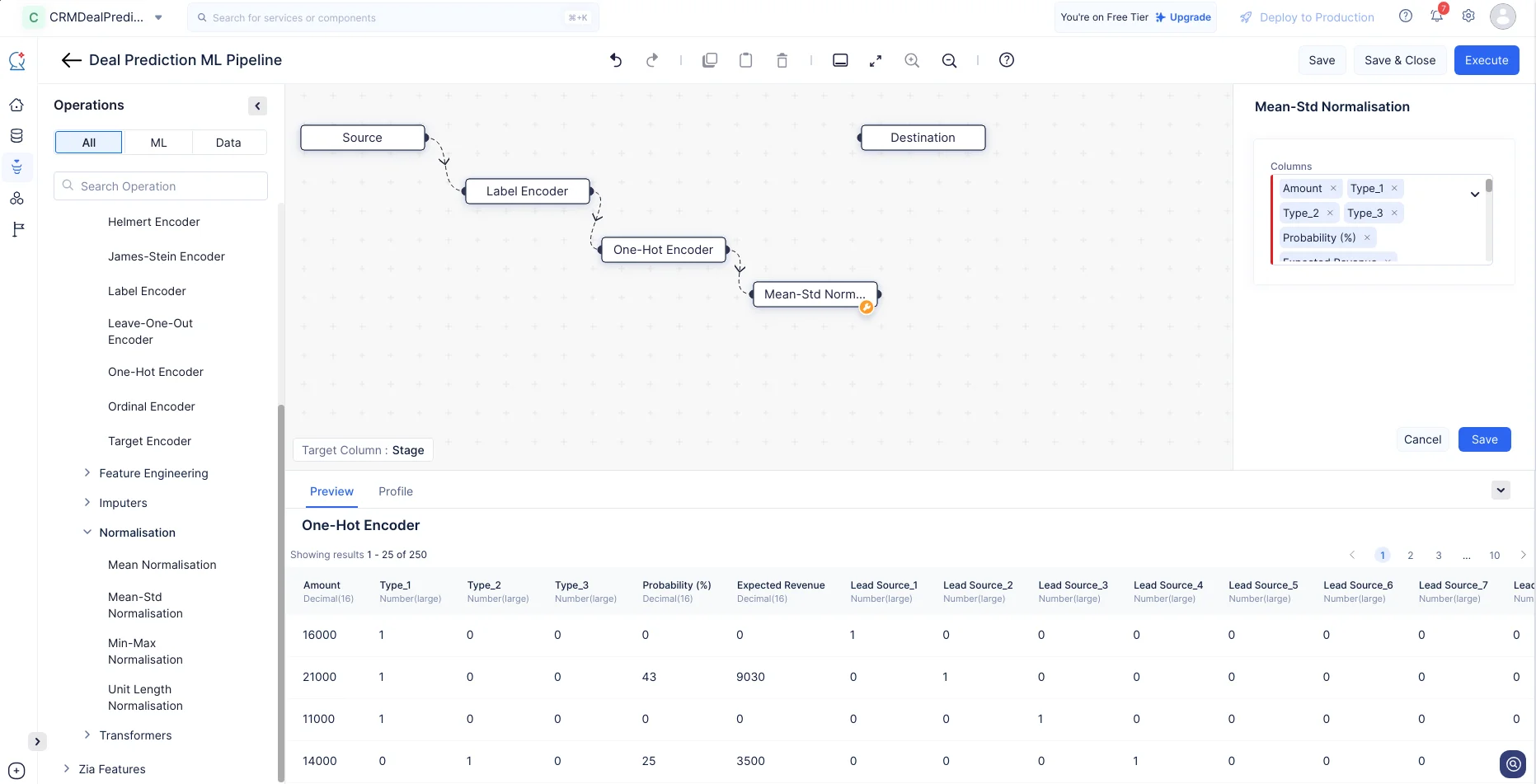The height and width of the screenshot is (784, 1536).
Task: Go to page 2 of results
Action: pyautogui.click(x=1411, y=556)
